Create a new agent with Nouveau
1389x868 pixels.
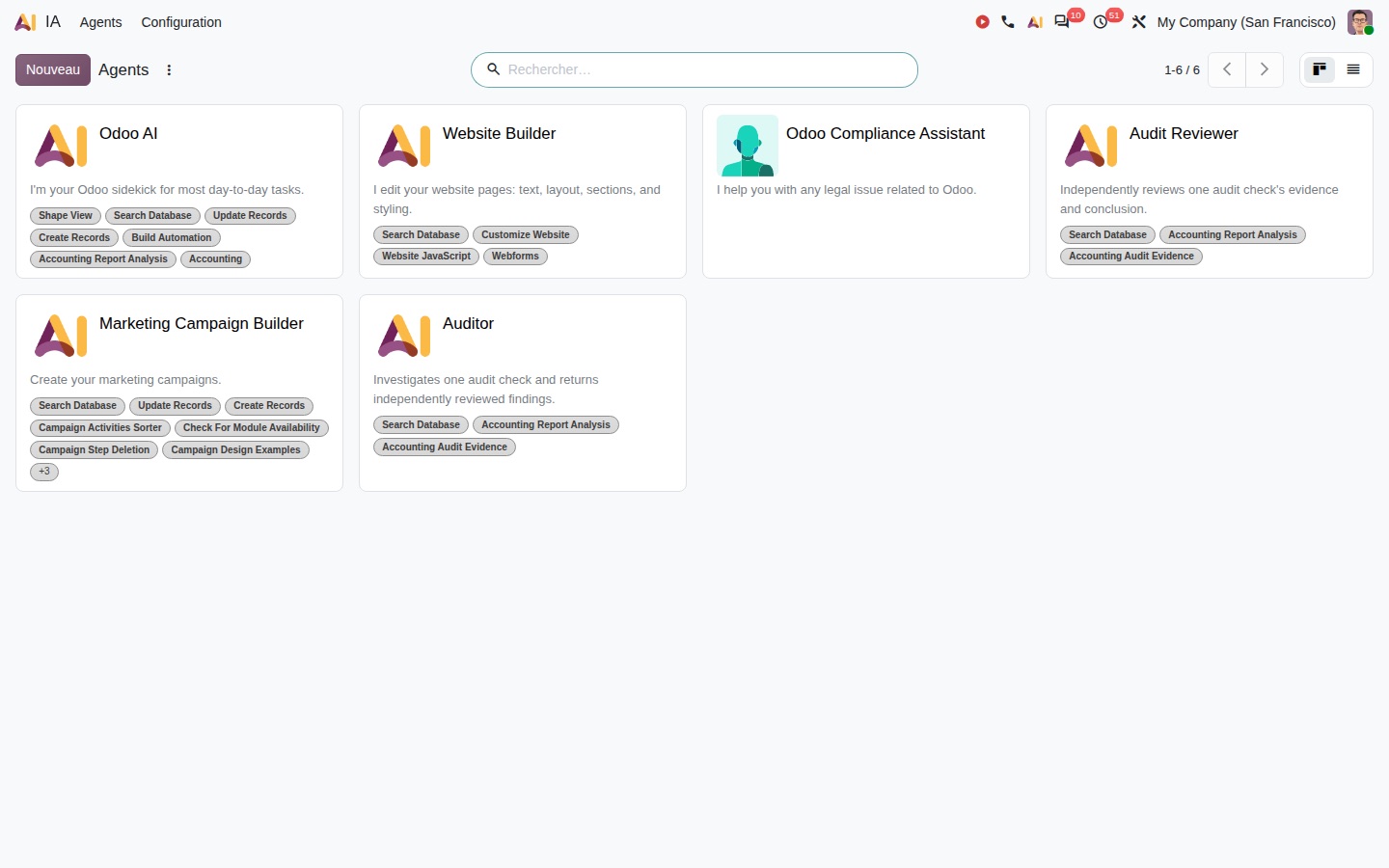pos(53,69)
